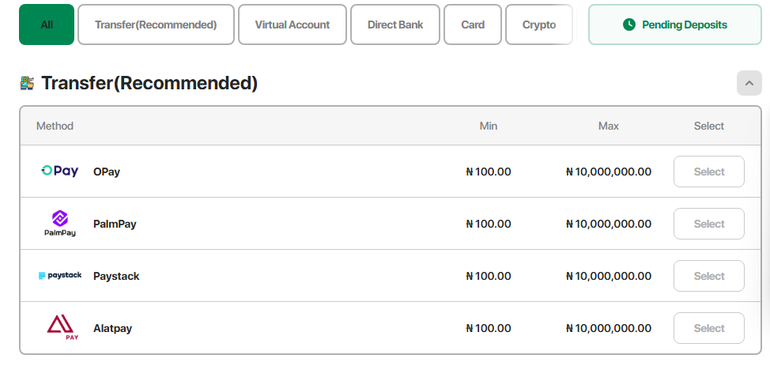Screen dimensions: 770x366
Task: Click the Method column header
Action: tap(55, 126)
